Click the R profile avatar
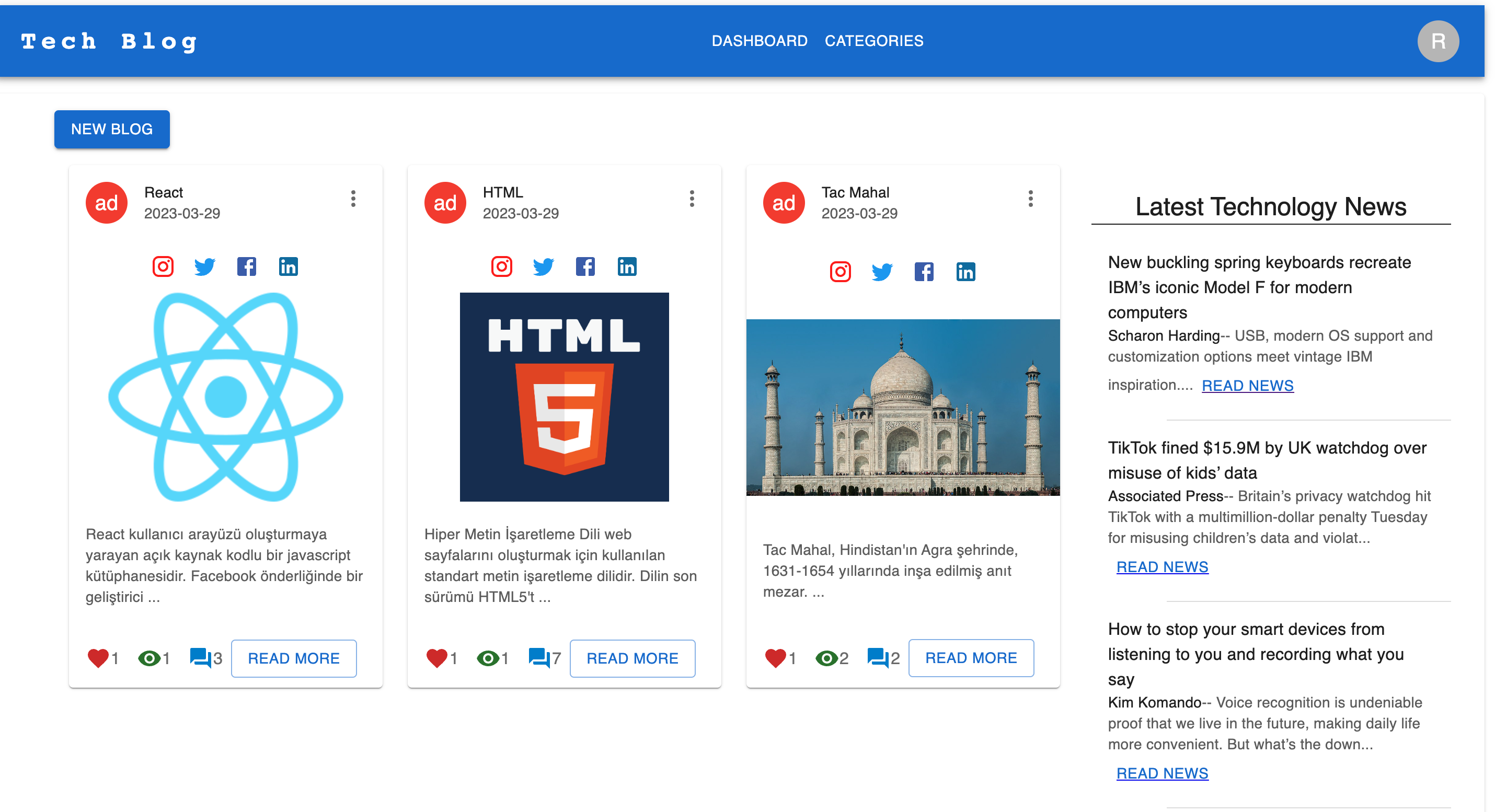Image resolution: width=1495 pixels, height=812 pixels. [1438, 41]
